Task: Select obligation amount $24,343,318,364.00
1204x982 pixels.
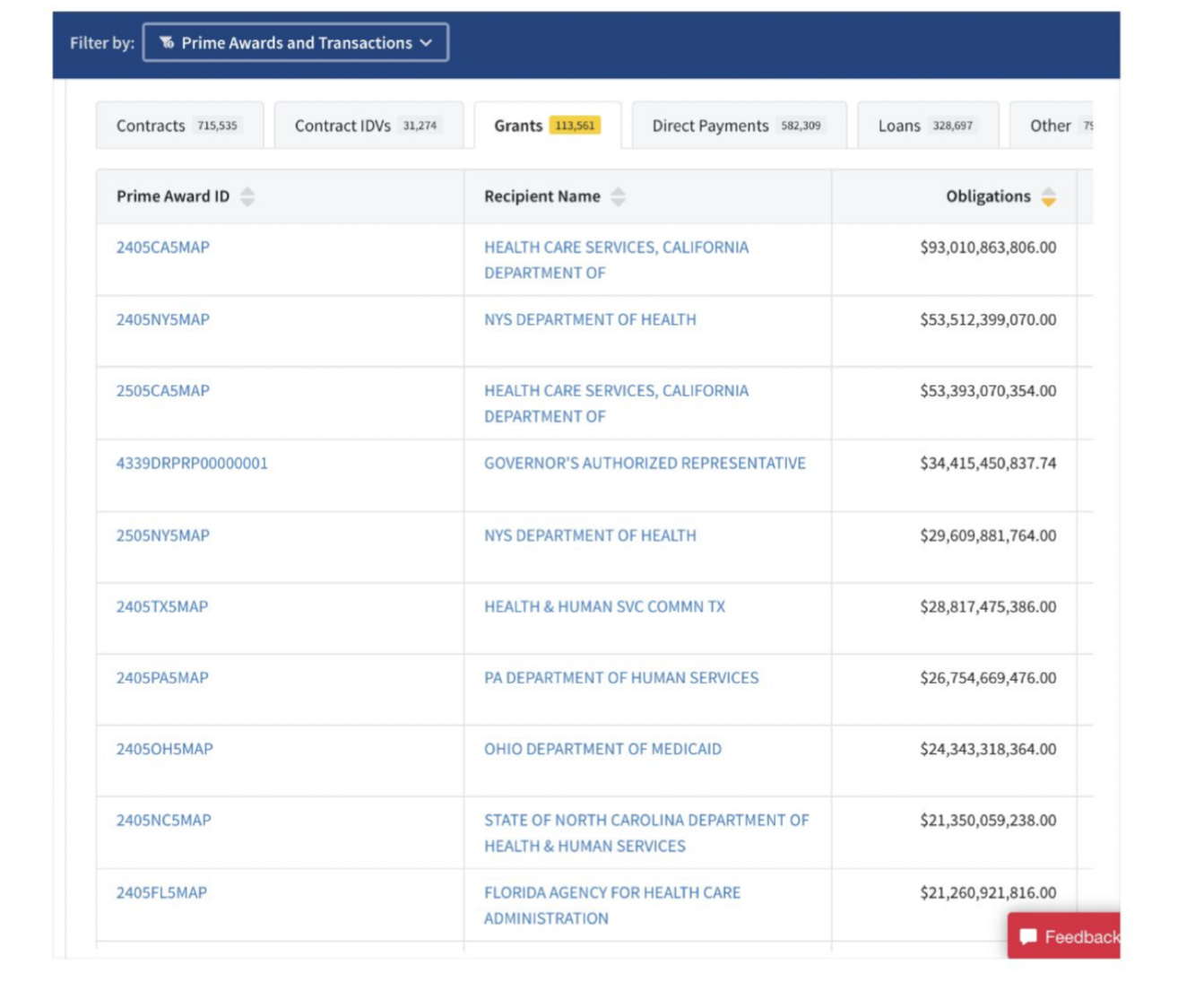Action: 988,749
